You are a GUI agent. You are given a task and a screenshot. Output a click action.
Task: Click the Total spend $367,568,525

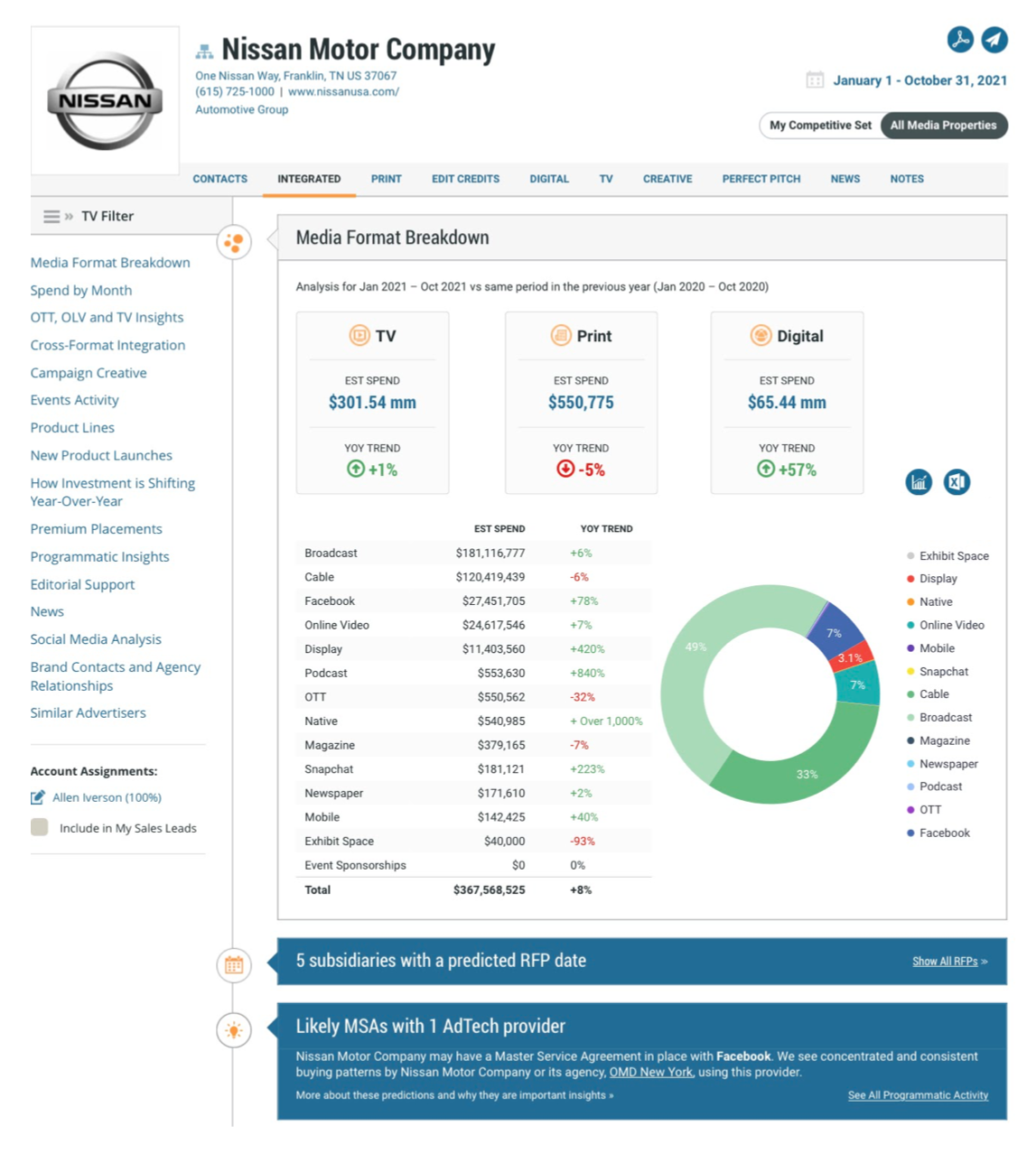pyautogui.click(x=489, y=890)
